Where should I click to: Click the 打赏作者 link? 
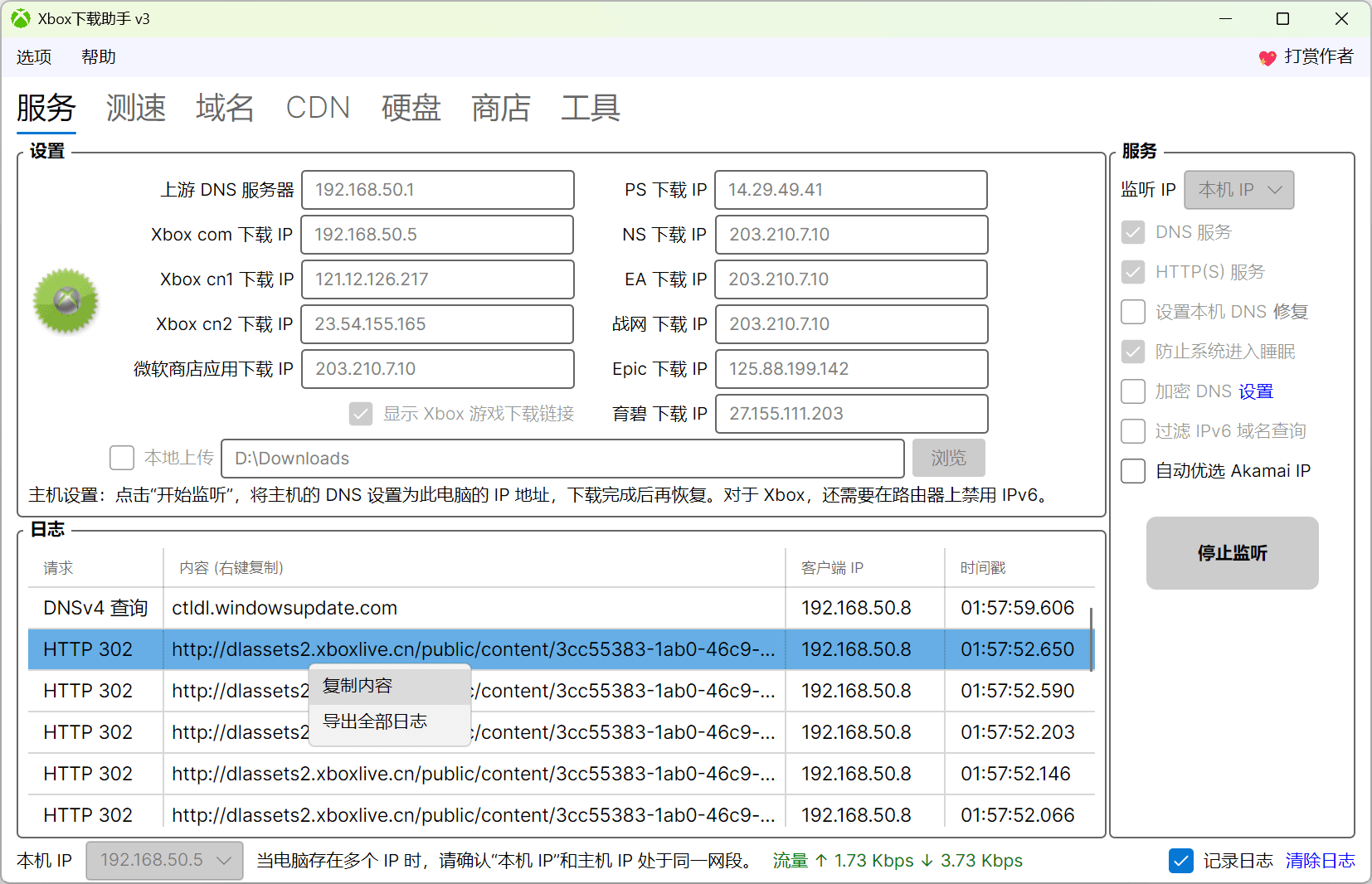point(1319,56)
